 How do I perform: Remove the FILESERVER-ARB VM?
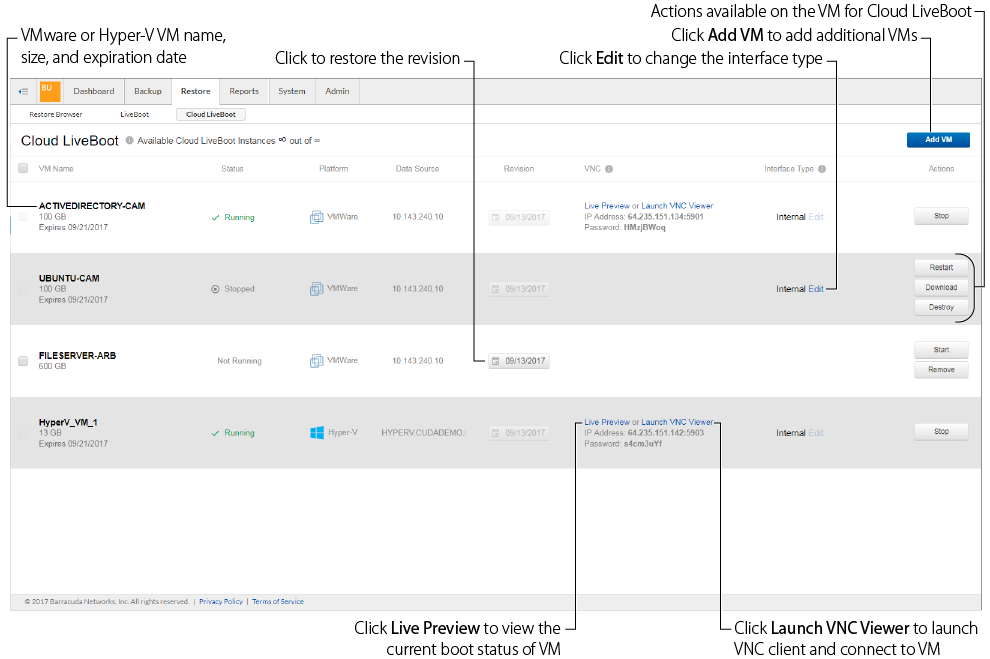[941, 370]
